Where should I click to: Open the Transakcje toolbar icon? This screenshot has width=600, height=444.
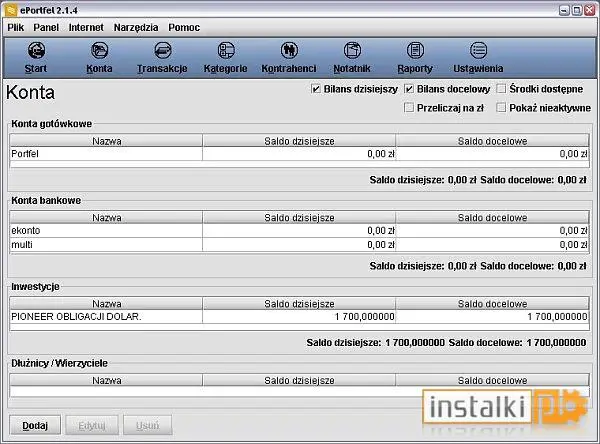pos(163,50)
